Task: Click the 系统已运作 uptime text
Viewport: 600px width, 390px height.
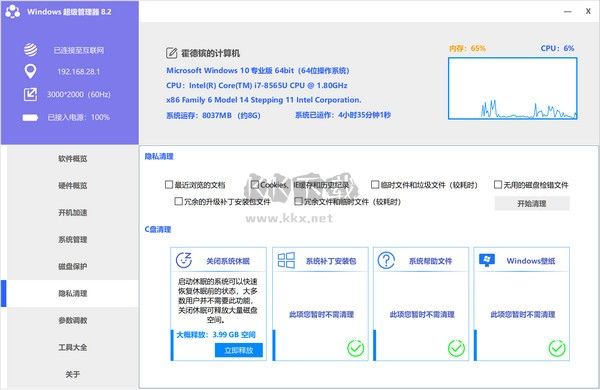Action: tap(343, 115)
